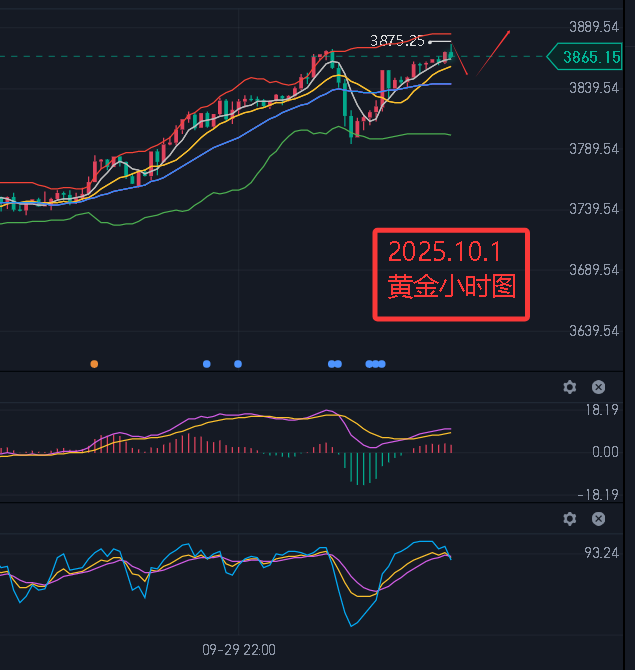Click the 09-29 22:00 time label
The image size is (635, 670).
tap(238, 649)
